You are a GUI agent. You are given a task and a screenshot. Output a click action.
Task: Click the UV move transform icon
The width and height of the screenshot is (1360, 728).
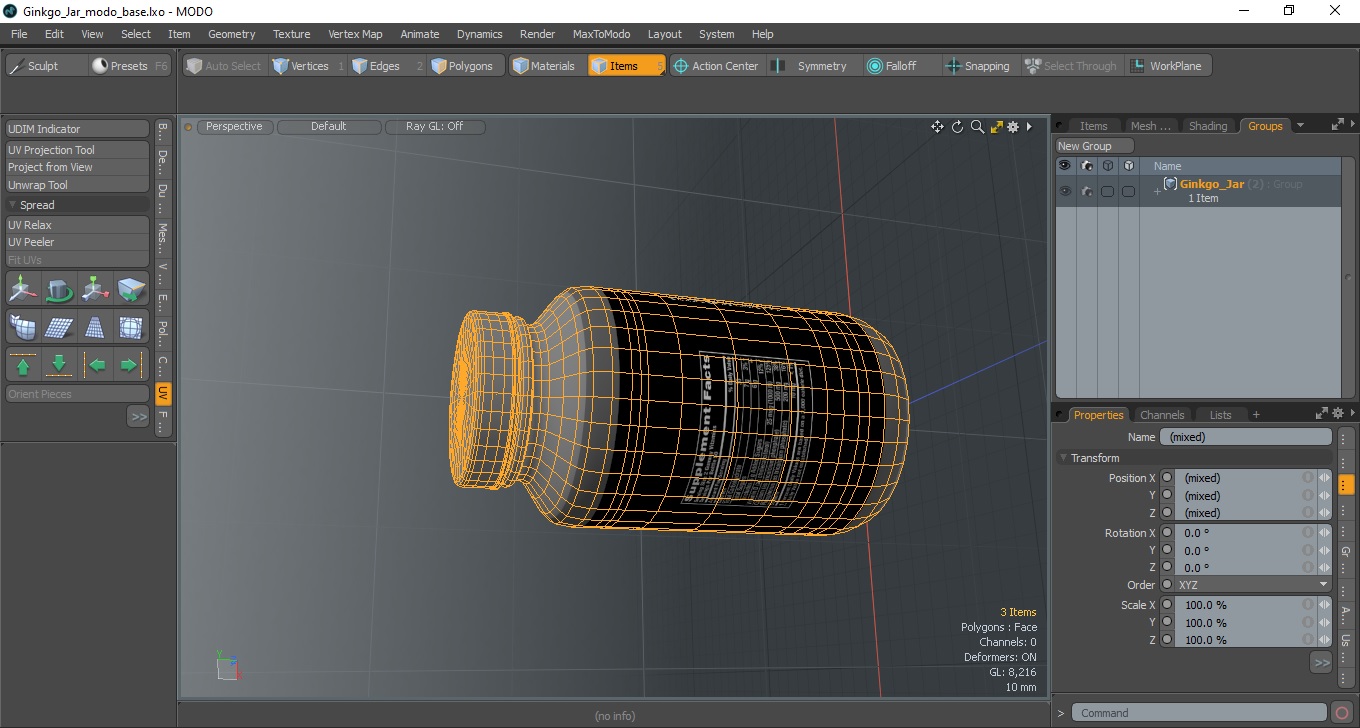23,289
